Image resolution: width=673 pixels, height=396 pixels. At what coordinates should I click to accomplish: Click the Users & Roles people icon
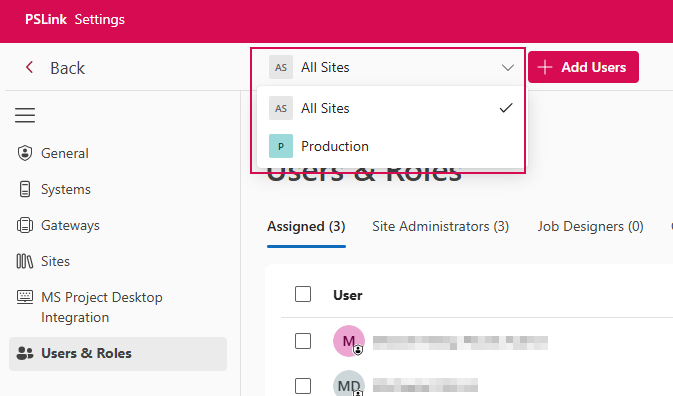(x=25, y=353)
